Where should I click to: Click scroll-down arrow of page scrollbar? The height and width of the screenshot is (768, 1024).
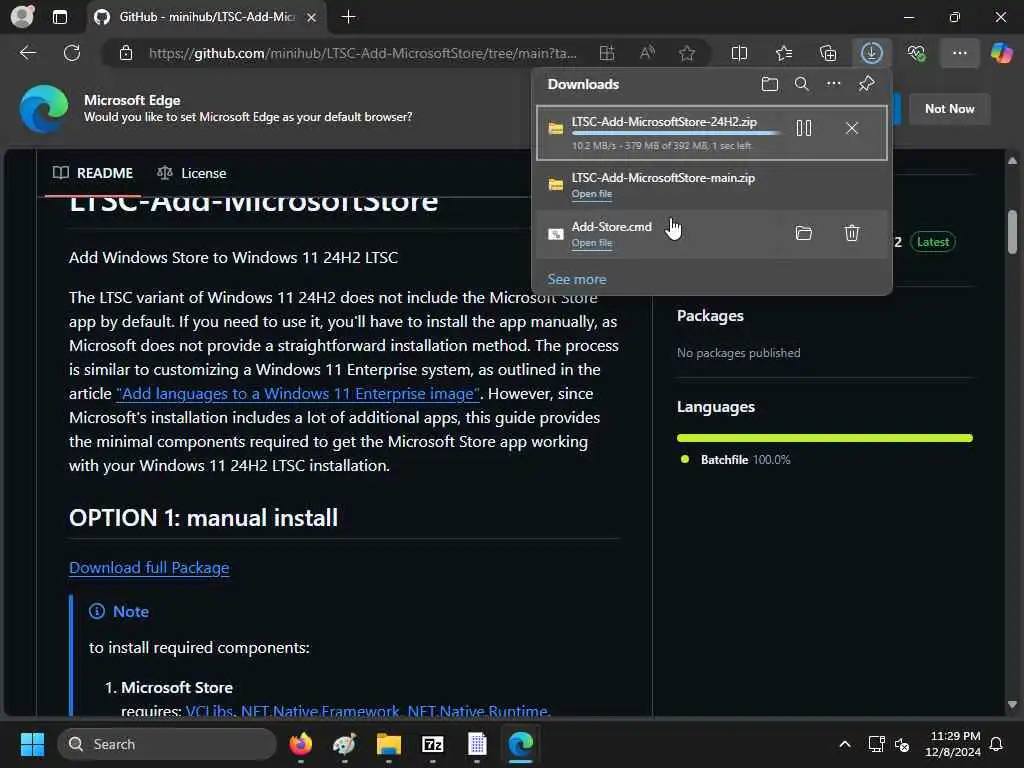[x=1012, y=705]
